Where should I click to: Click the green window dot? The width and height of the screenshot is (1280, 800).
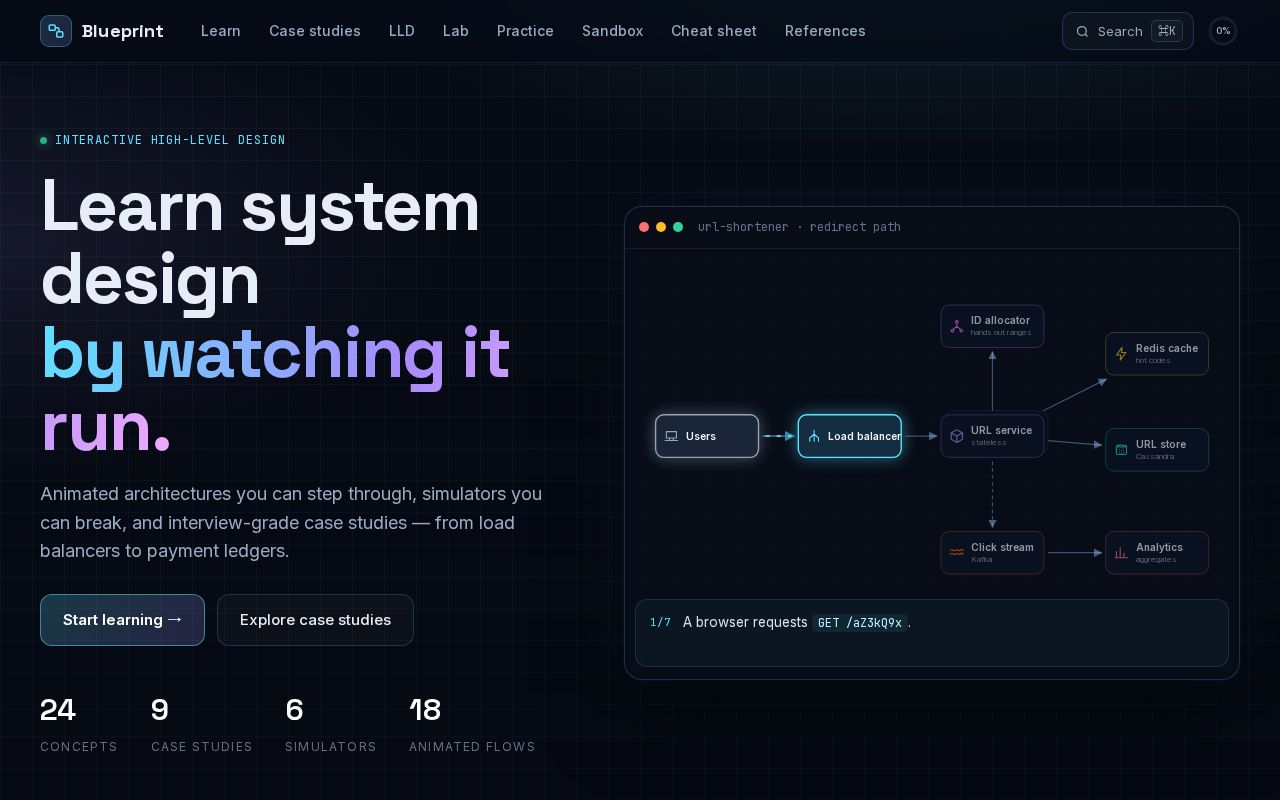click(x=678, y=227)
